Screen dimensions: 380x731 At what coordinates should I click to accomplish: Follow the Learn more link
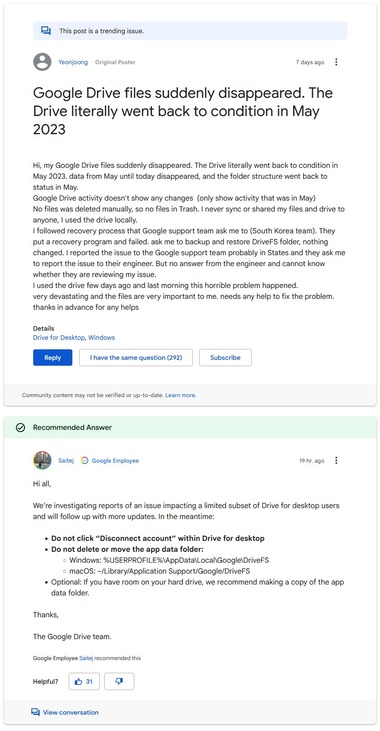pyautogui.click(x=180, y=395)
